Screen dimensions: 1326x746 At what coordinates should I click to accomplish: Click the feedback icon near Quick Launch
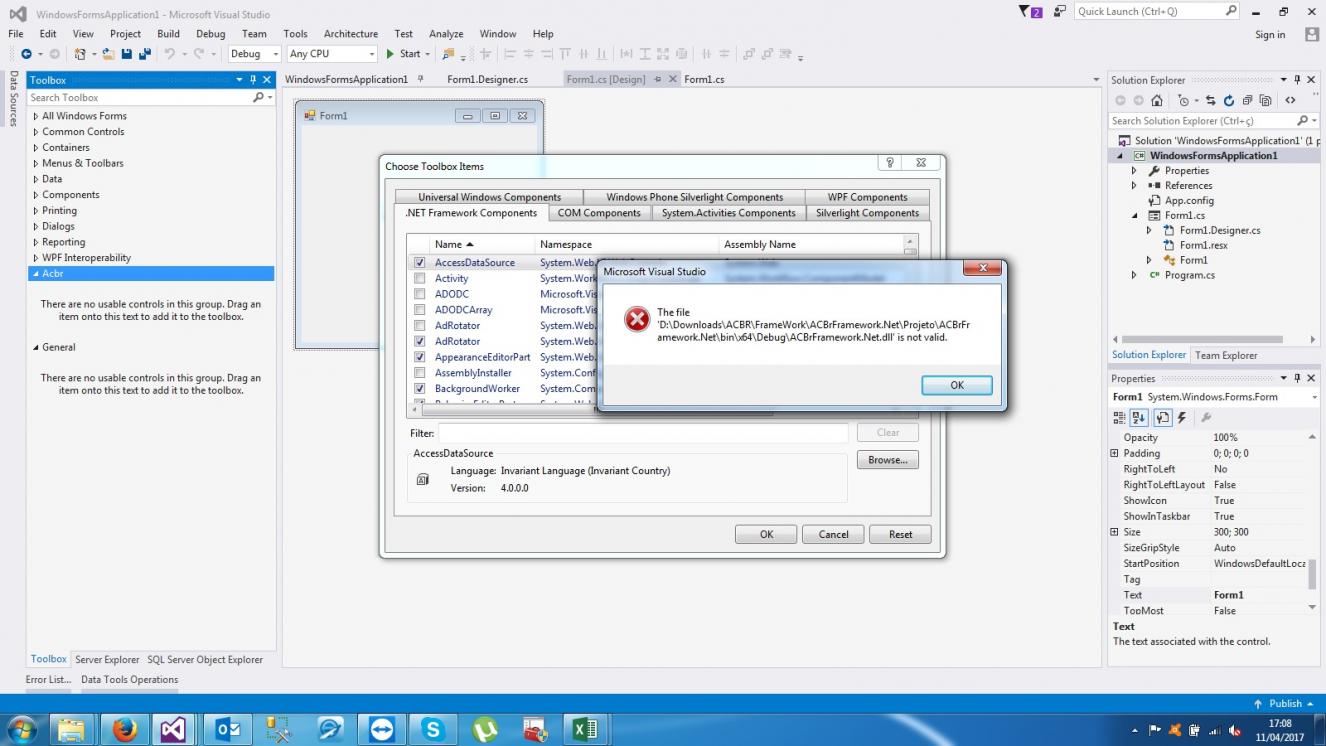tap(1059, 11)
